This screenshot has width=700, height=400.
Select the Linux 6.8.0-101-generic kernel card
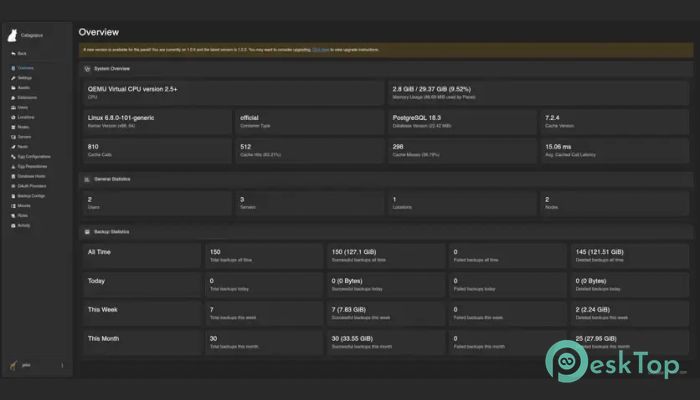[x=157, y=121]
